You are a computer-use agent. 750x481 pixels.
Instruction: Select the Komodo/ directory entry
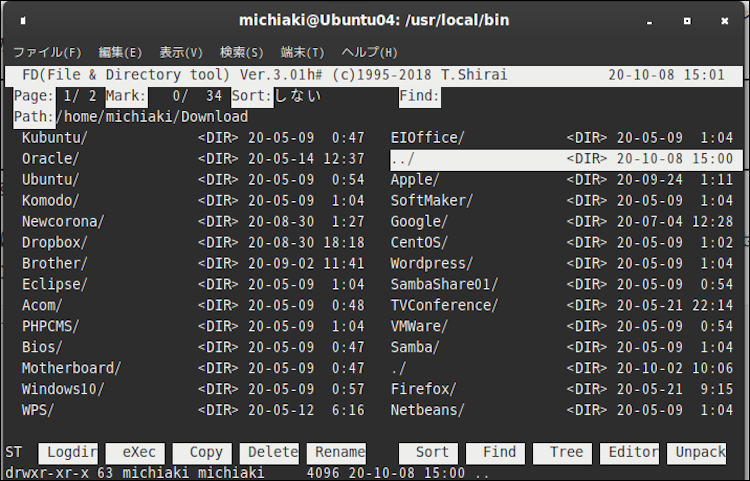coord(193,201)
